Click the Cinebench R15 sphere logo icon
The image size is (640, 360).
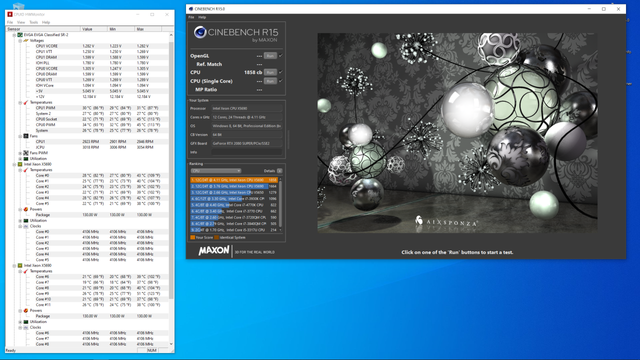[x=200, y=32]
